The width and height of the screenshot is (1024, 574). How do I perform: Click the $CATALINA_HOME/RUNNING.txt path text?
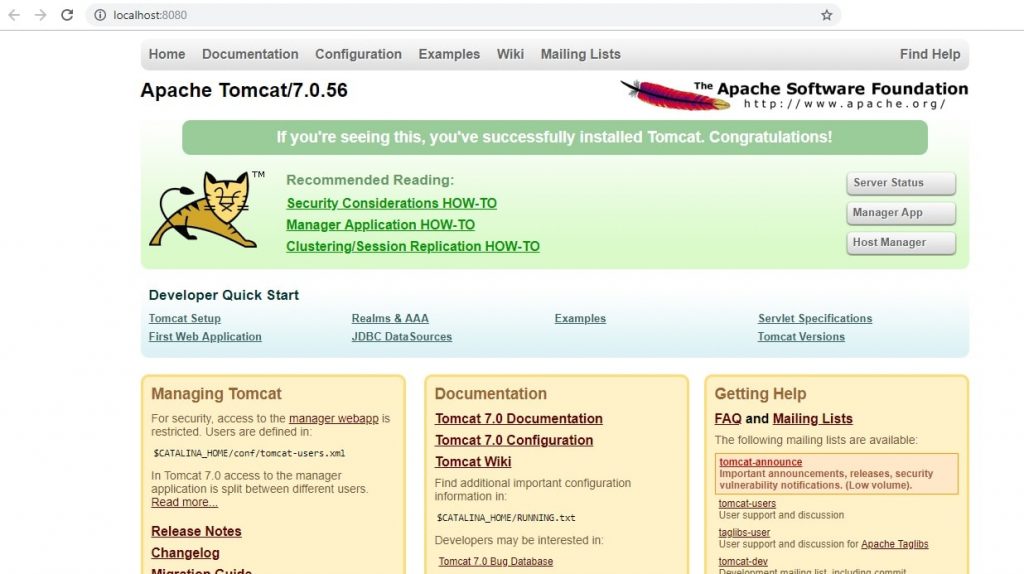point(506,518)
